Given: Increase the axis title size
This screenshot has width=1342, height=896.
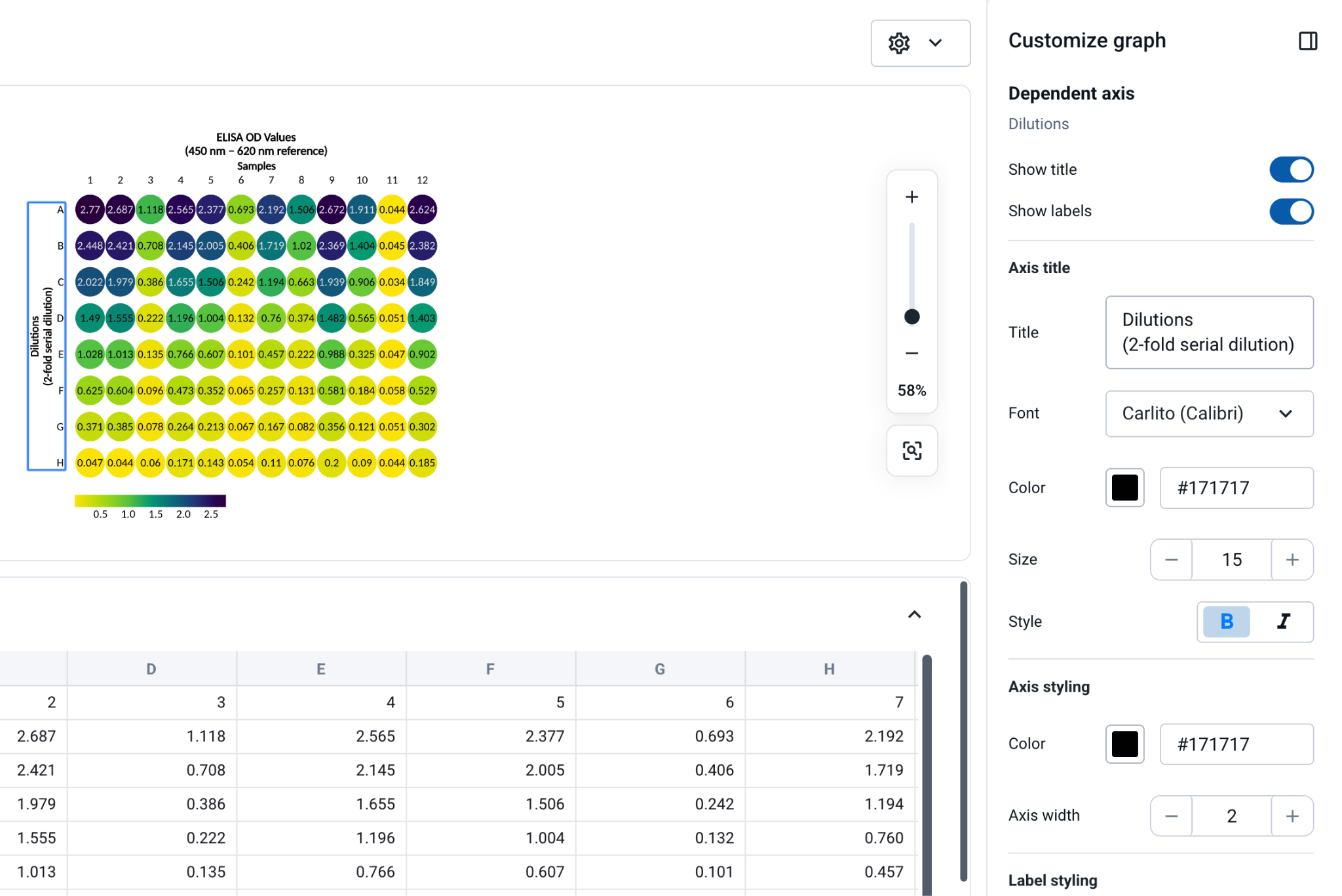Looking at the screenshot, I should [x=1292, y=560].
